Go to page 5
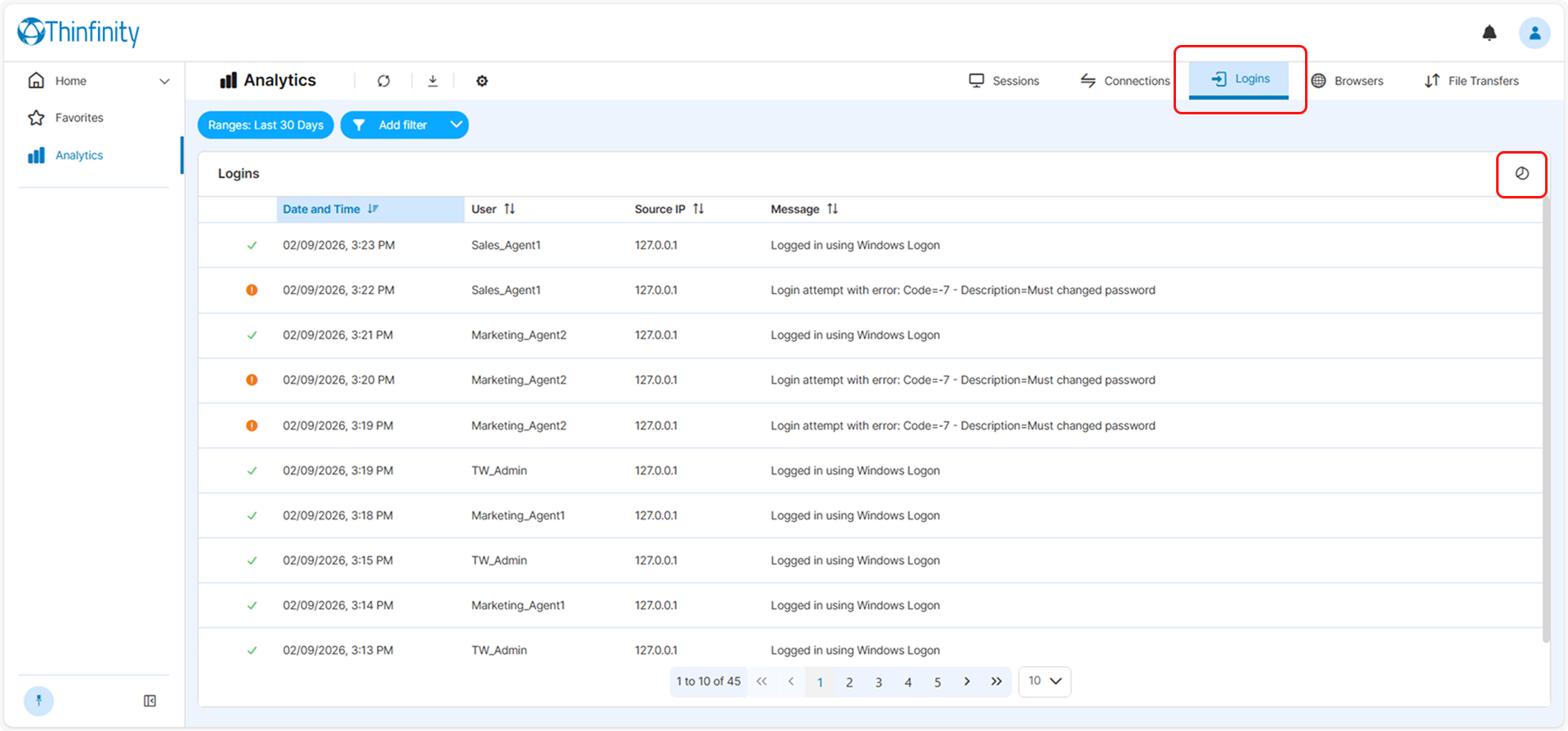The height and width of the screenshot is (731, 1568). tap(938, 681)
